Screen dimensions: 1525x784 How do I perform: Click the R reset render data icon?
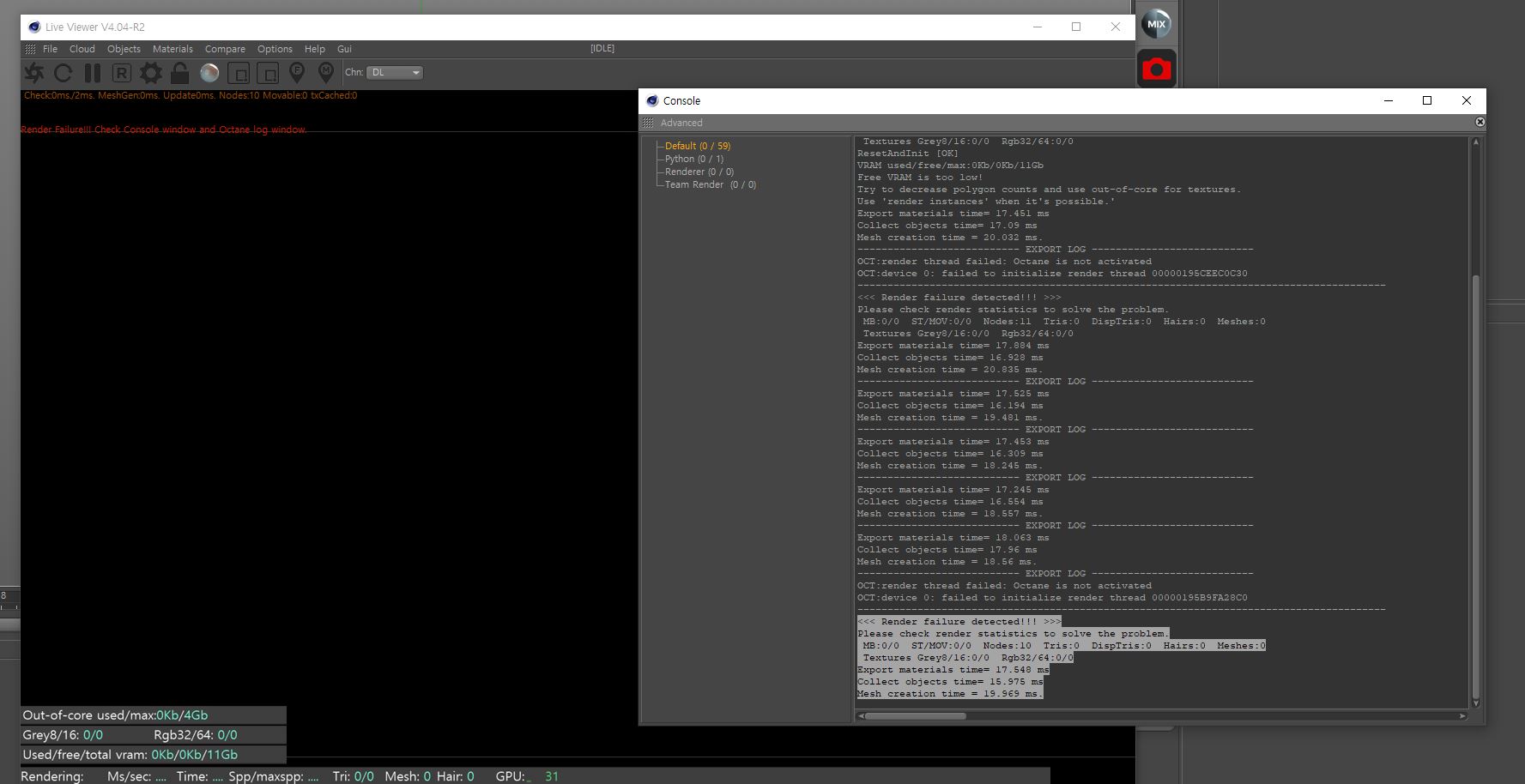[x=122, y=73]
